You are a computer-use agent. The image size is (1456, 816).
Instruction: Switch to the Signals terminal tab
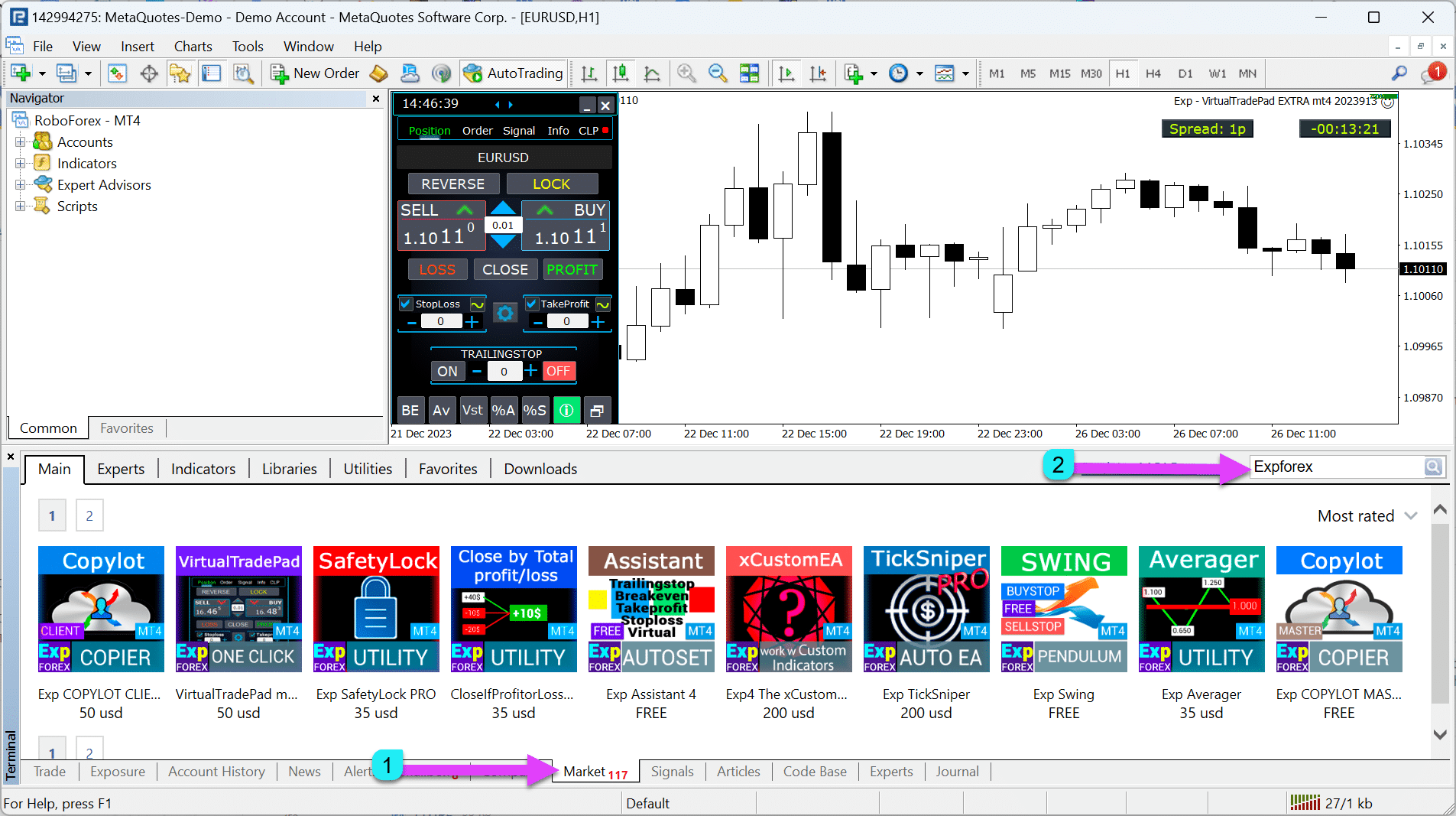click(672, 772)
